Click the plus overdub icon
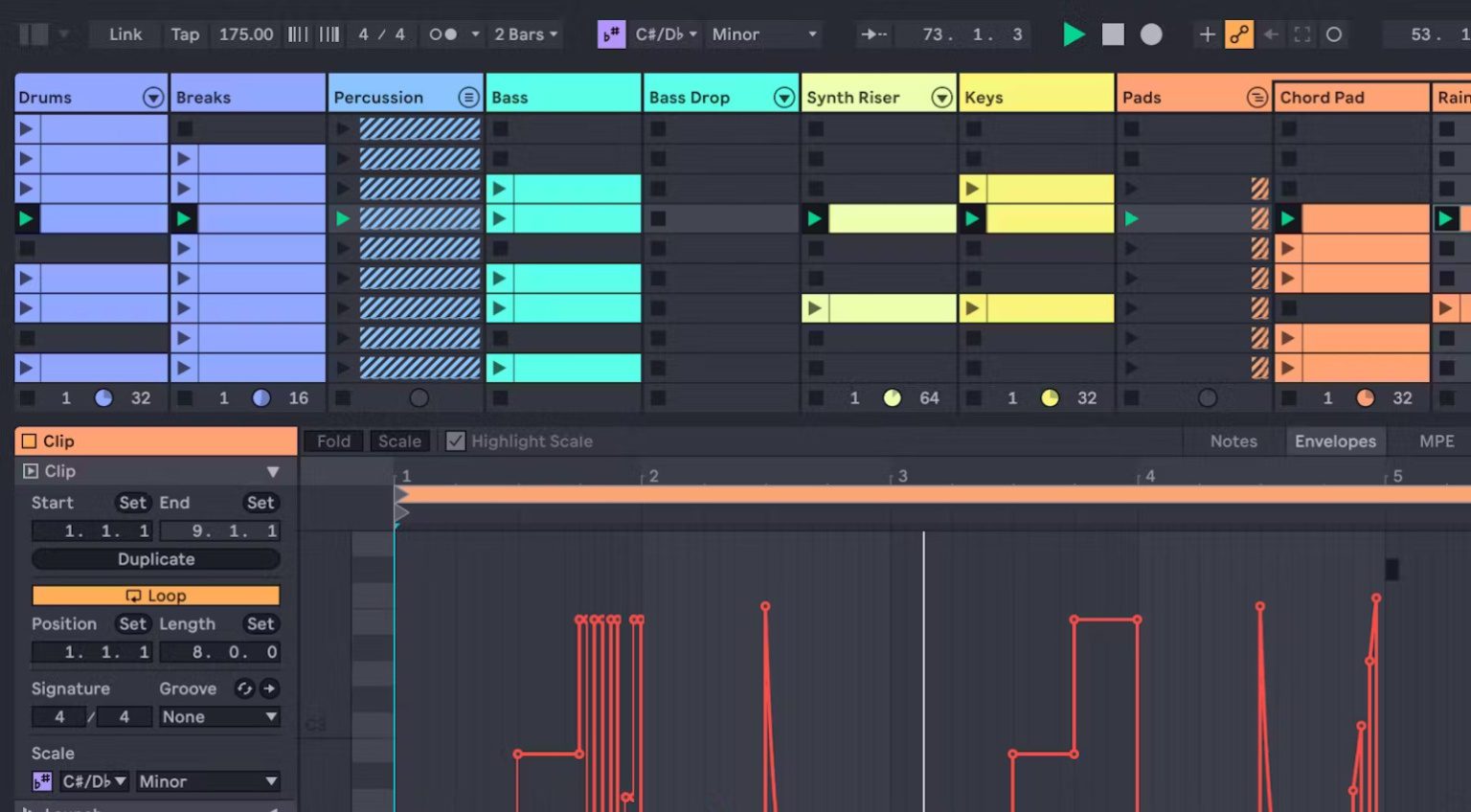The image size is (1471, 812). pos(1207,34)
